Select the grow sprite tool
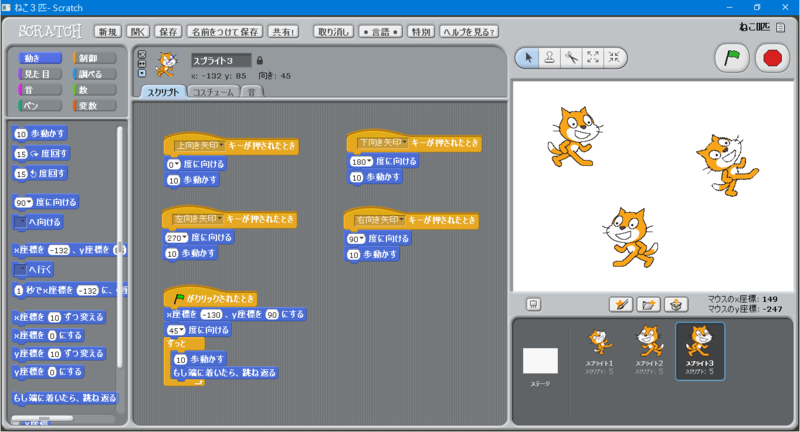800x432 pixels. point(593,58)
